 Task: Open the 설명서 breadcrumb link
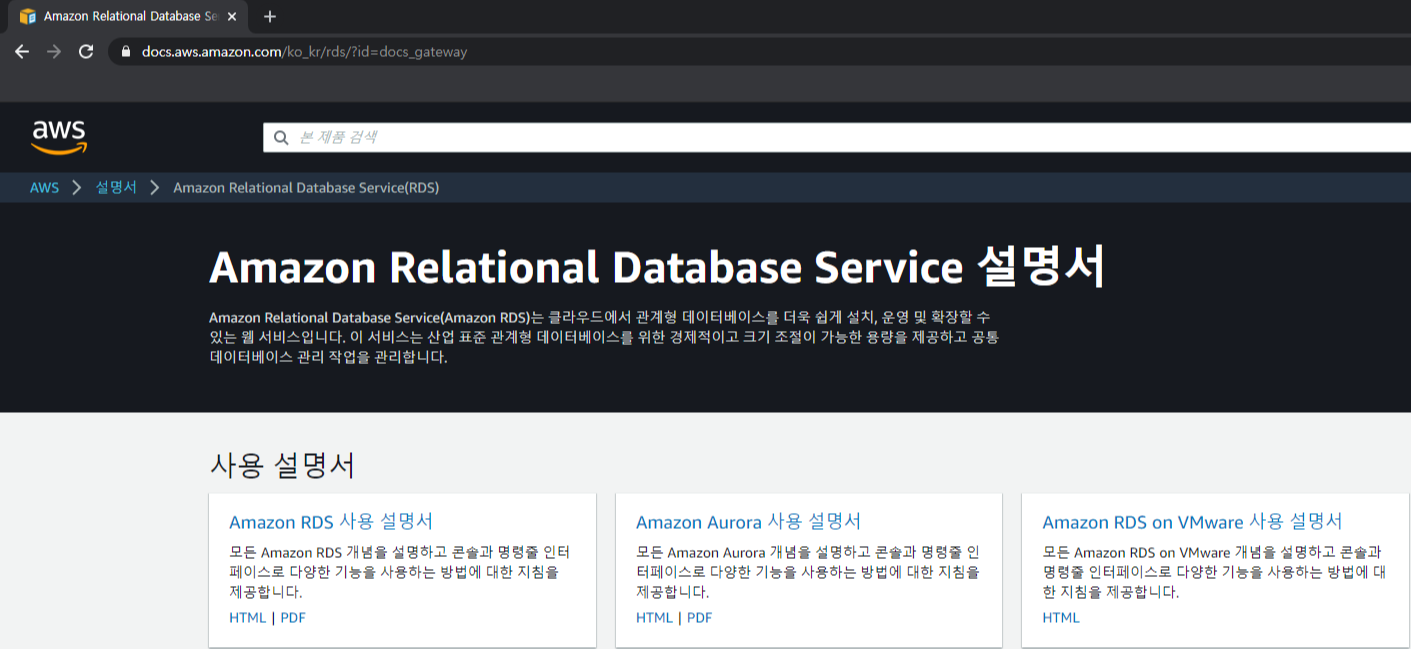(116, 187)
